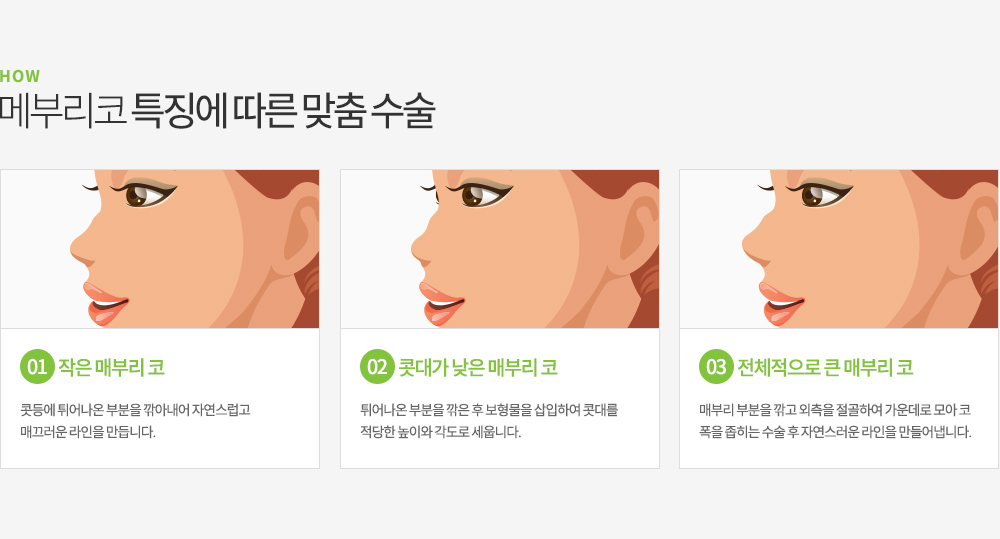Click the green 02 number badge
Image resolution: width=1000 pixels, height=539 pixels.
click(377, 367)
